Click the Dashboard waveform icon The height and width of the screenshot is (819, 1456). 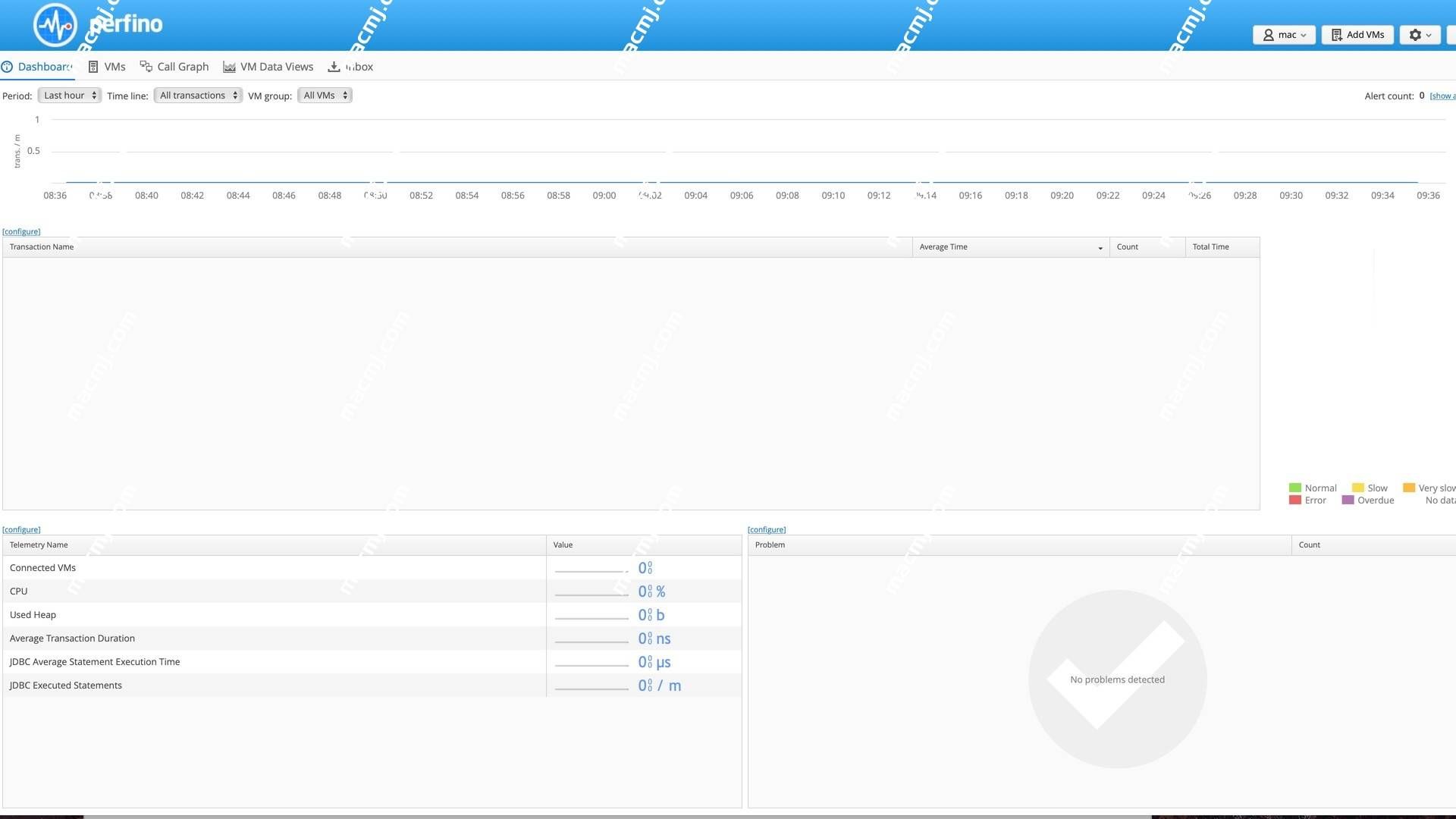6,67
